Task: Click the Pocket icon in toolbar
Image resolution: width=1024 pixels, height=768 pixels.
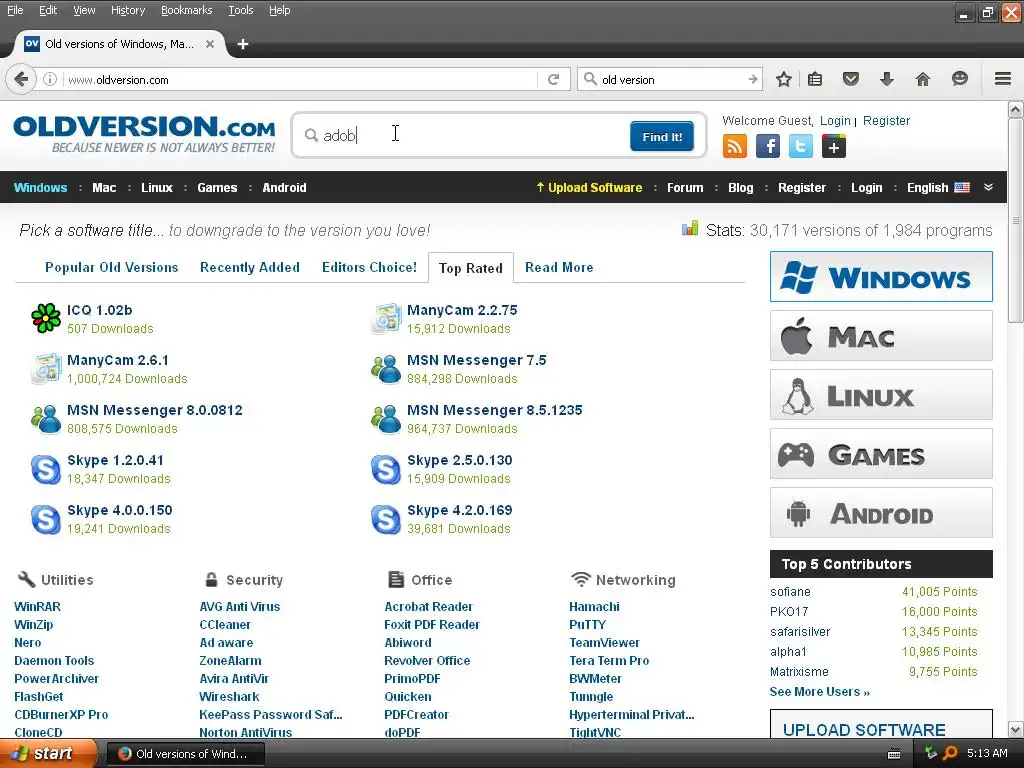Action: click(850, 80)
